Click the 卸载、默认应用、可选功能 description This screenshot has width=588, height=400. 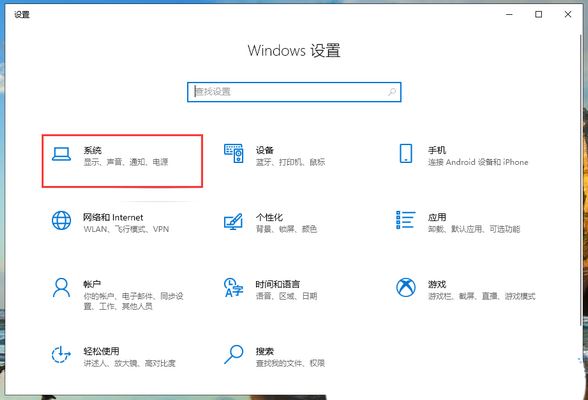474,229
